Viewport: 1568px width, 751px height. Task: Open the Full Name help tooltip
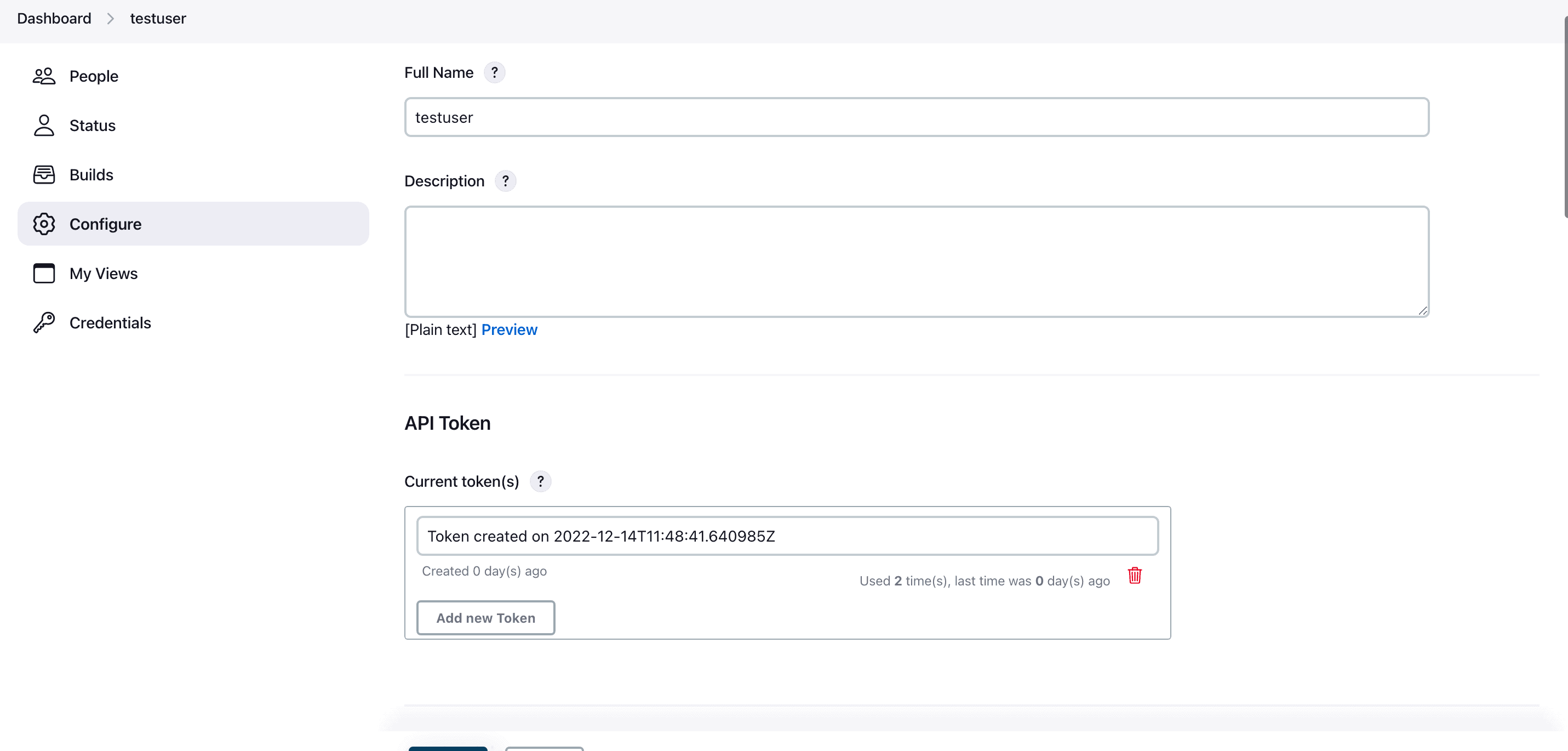coord(494,72)
